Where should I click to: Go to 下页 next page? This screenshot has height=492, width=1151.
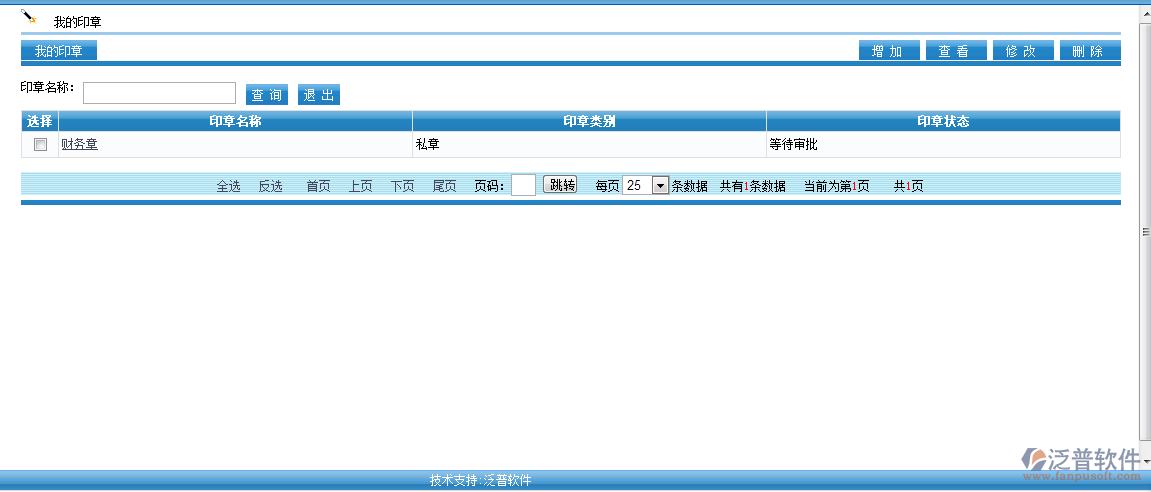coord(402,187)
